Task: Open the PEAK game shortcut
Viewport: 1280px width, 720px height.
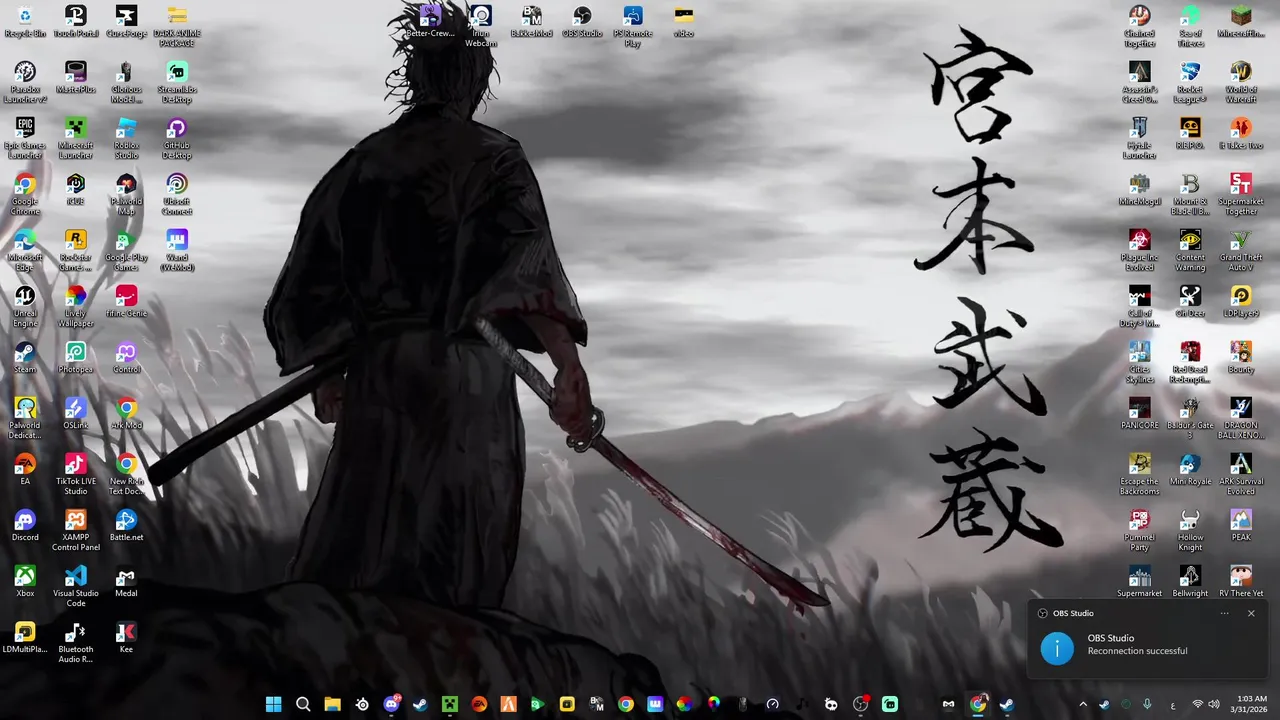Action: [1241, 526]
